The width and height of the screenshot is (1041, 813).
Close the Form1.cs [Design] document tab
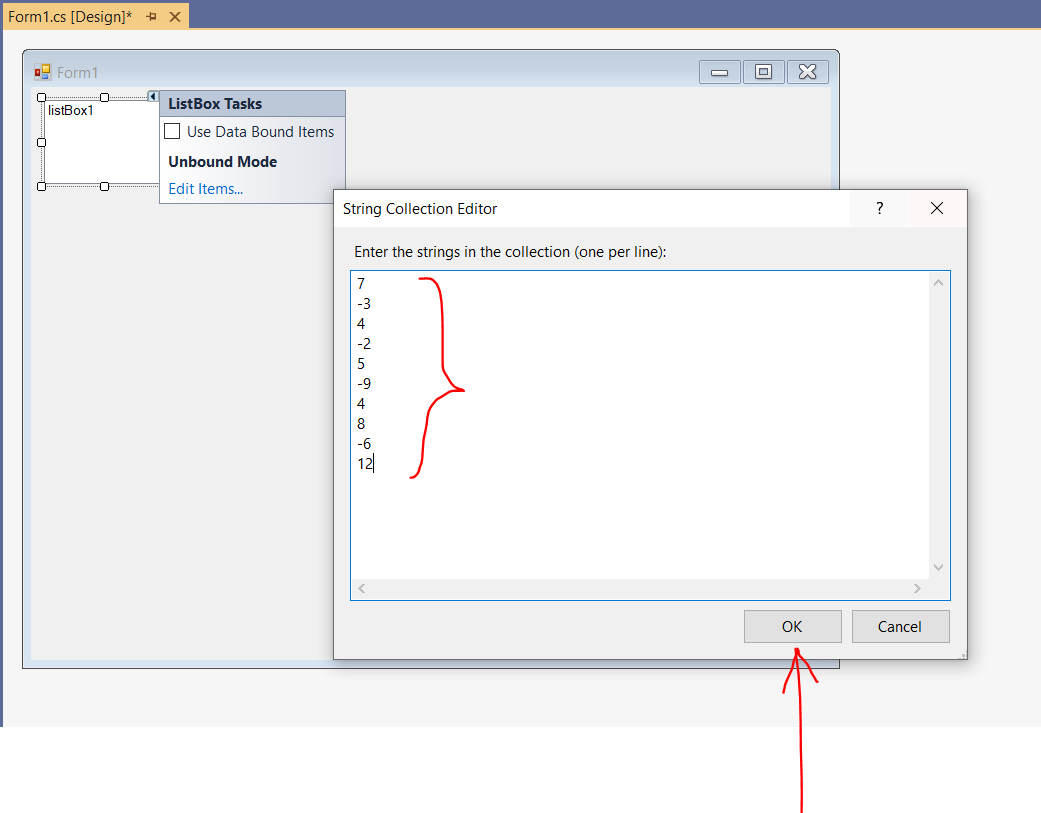(x=175, y=17)
